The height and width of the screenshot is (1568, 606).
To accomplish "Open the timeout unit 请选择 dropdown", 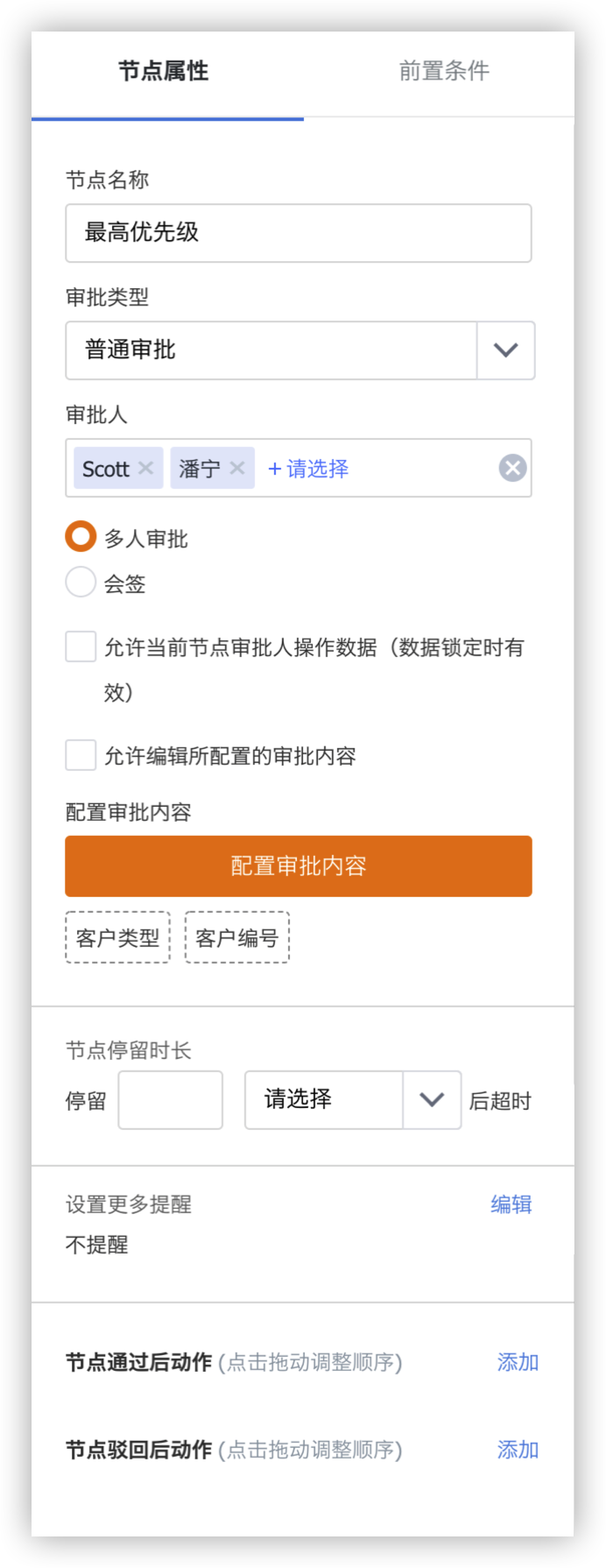I will 352,1099.
